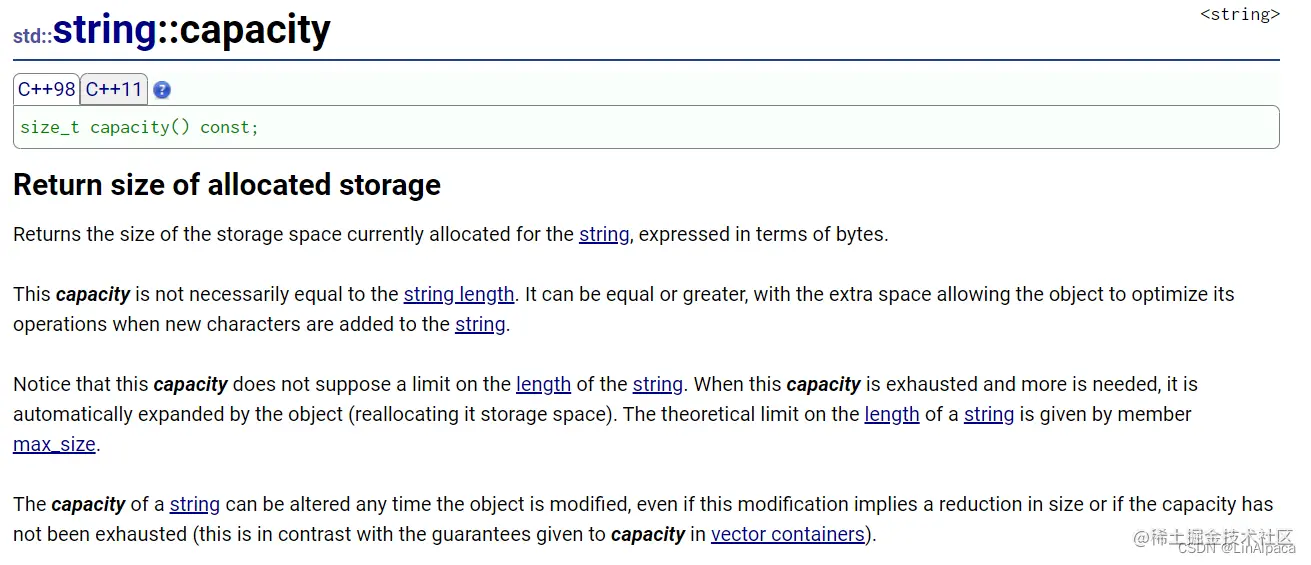
Task: Open the length link after 'suppose a limit on the'
Action: [543, 384]
